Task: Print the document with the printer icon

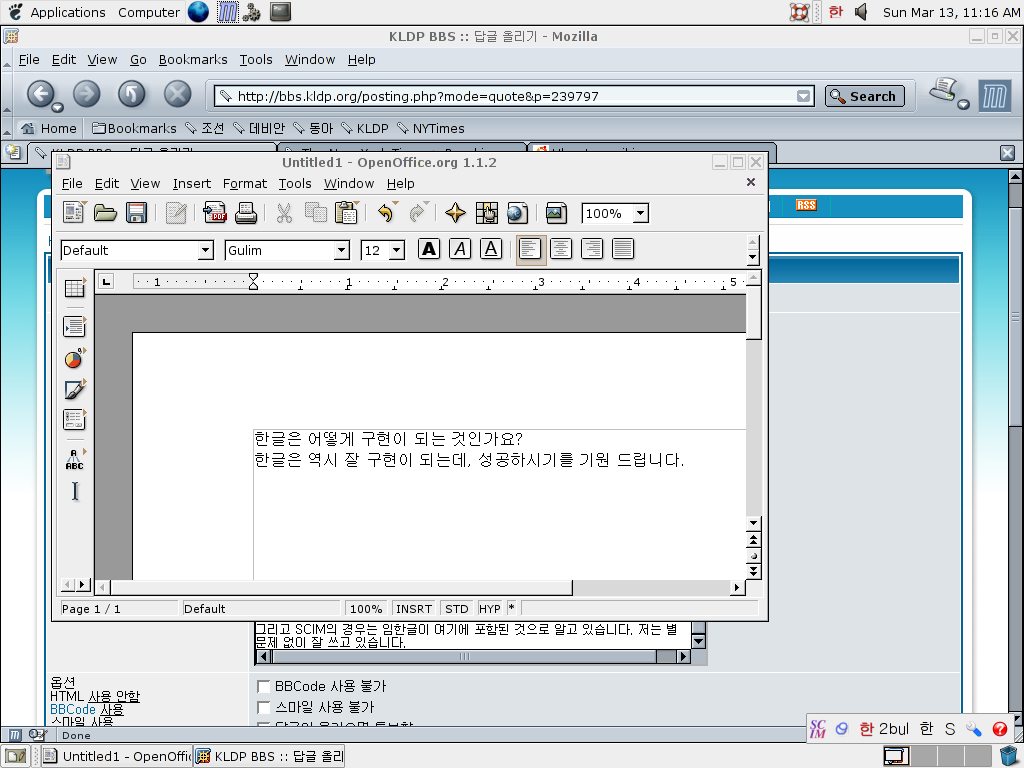Action: coord(246,213)
